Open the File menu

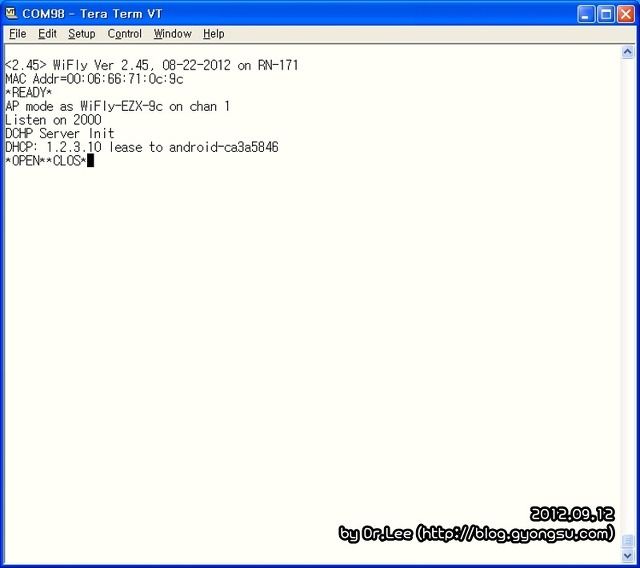pyautogui.click(x=18, y=34)
